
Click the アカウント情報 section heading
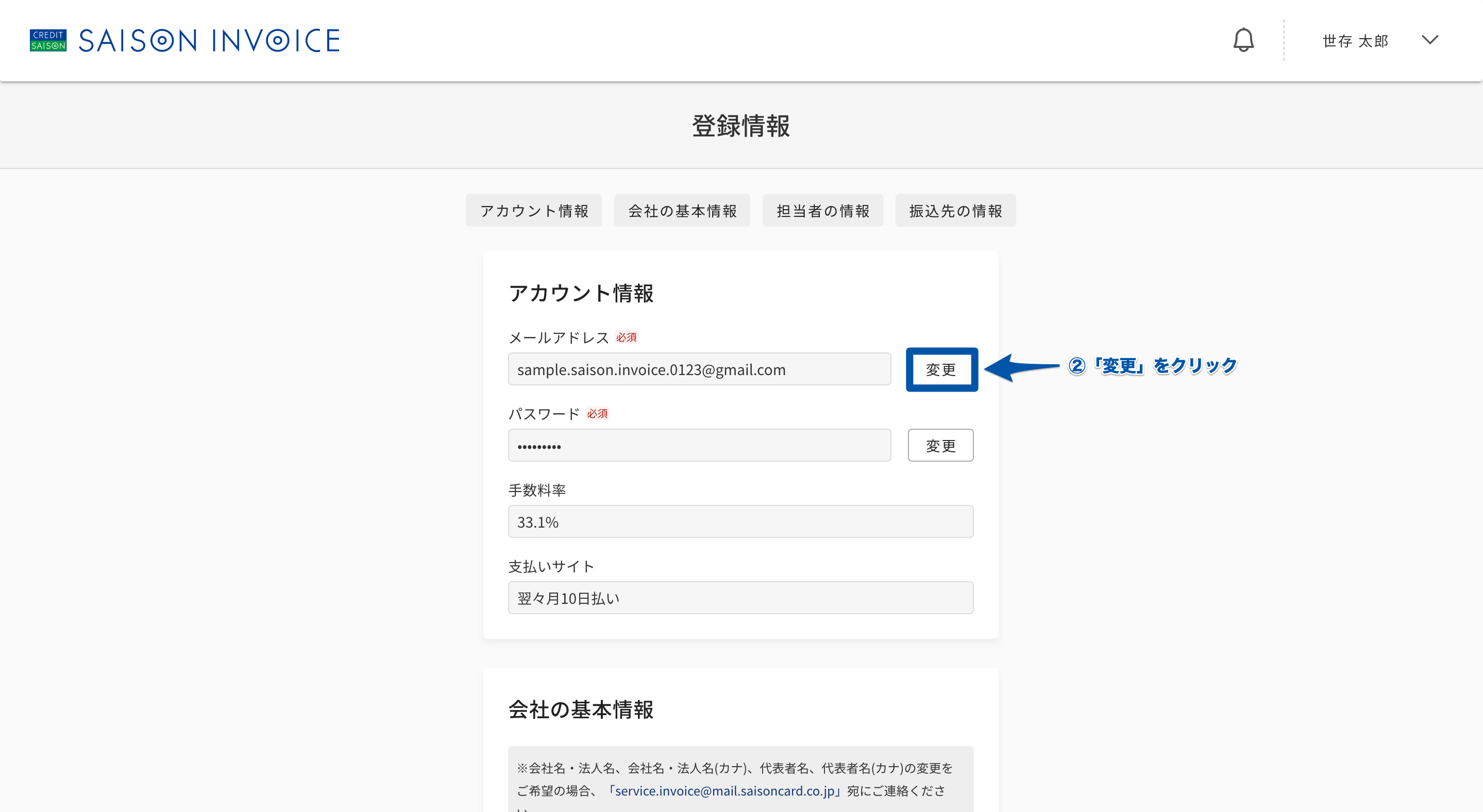coord(581,294)
